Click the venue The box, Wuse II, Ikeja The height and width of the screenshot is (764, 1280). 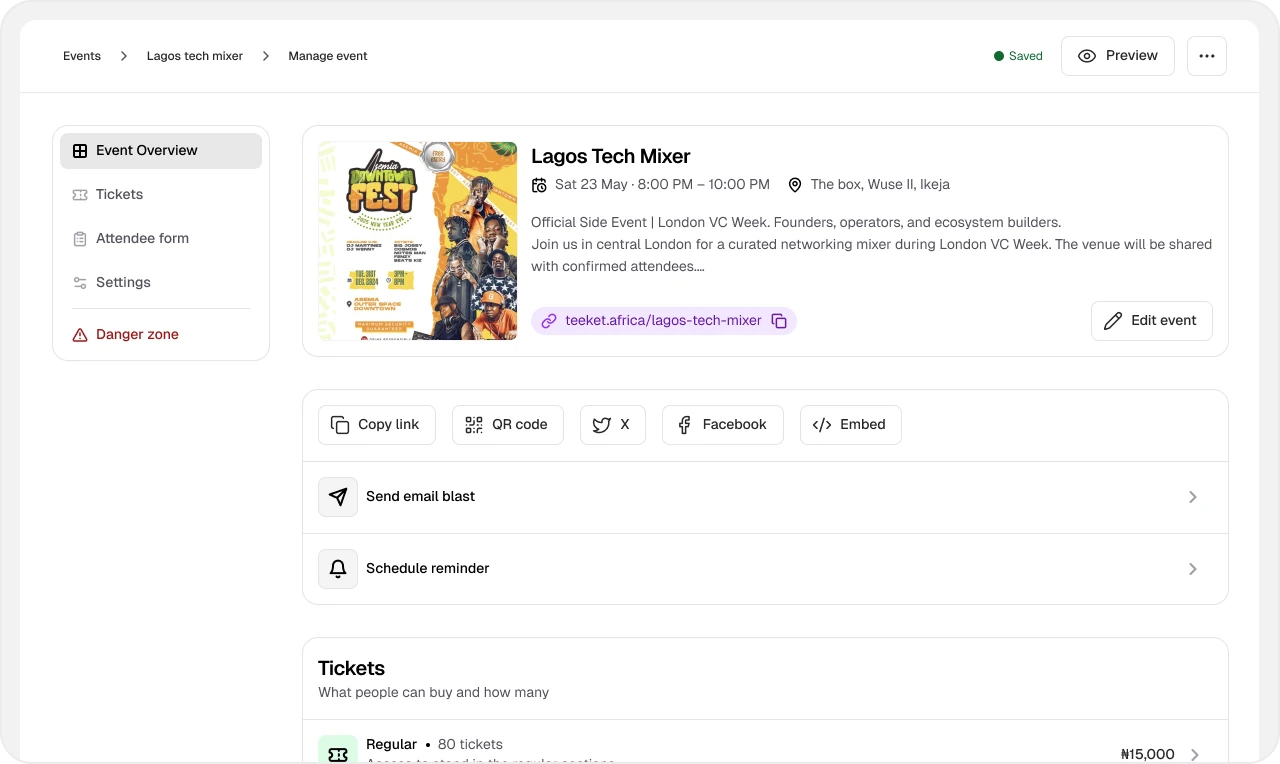click(x=880, y=184)
